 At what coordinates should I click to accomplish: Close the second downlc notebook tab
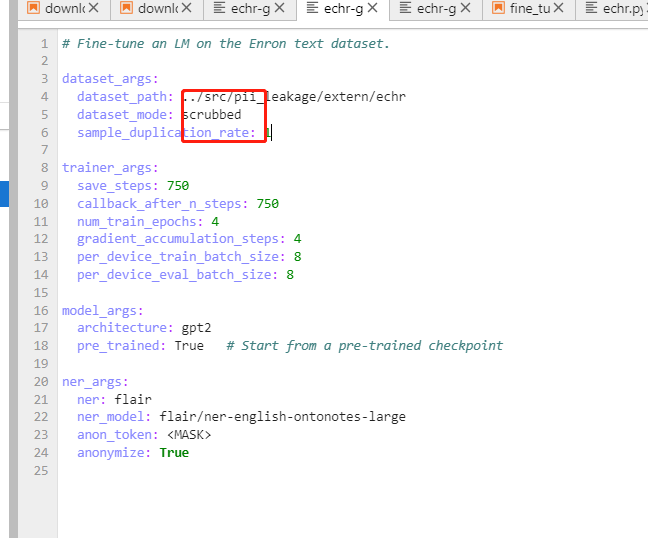[x=187, y=7]
